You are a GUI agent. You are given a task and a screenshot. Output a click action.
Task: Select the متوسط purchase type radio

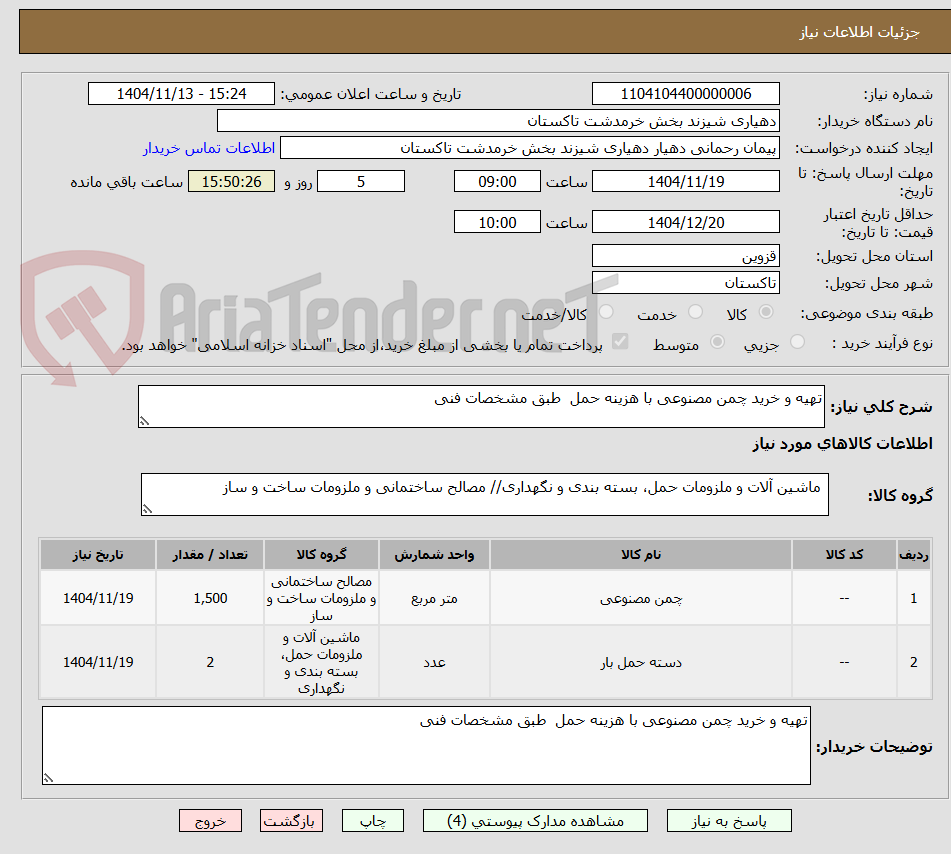[x=717, y=342]
